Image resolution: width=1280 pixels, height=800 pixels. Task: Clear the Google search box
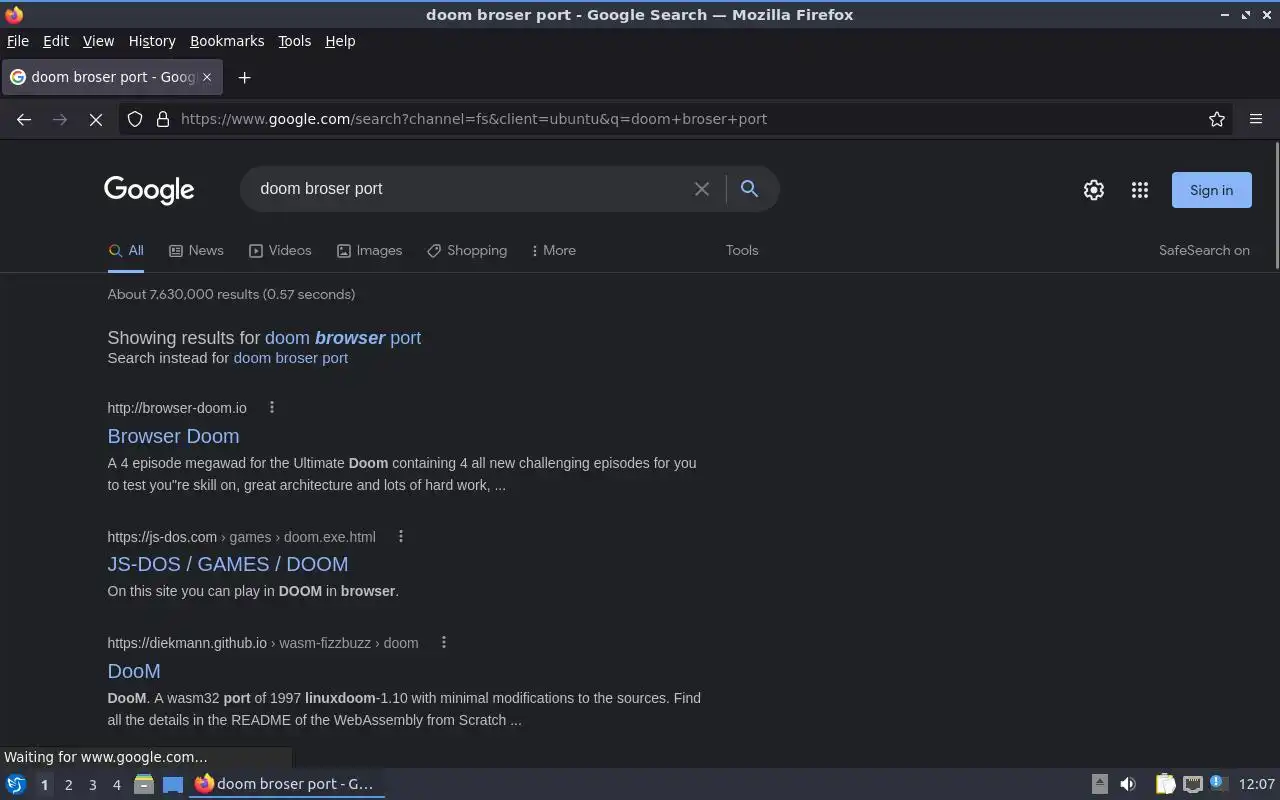point(702,189)
